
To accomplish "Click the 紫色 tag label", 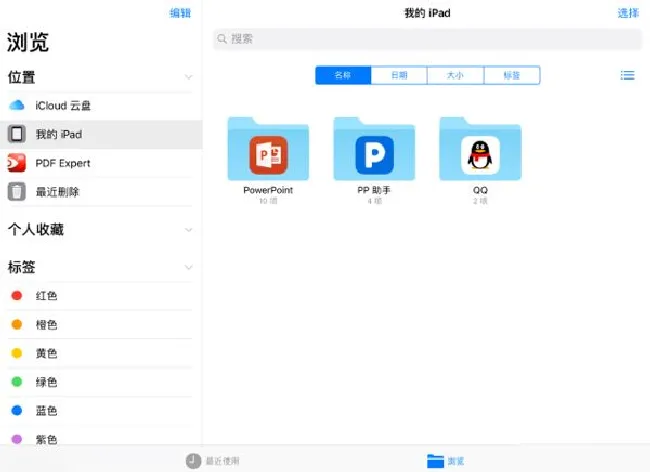I will click(x=46, y=439).
